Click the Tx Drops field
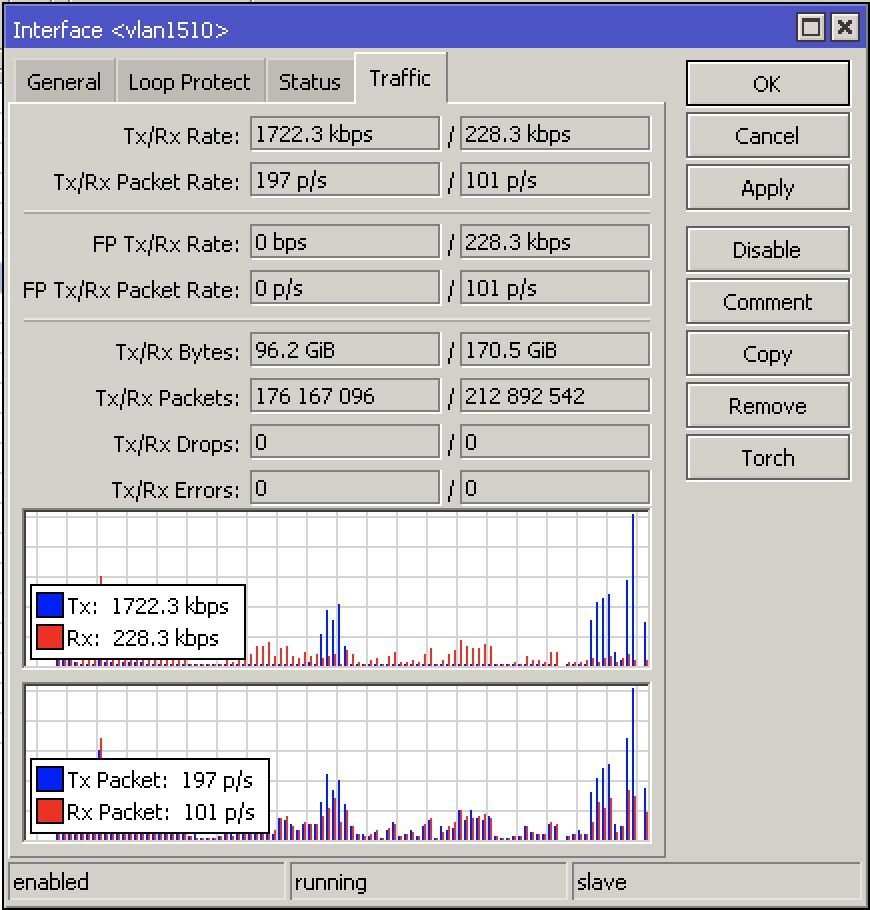This screenshot has width=870, height=910. tap(345, 442)
